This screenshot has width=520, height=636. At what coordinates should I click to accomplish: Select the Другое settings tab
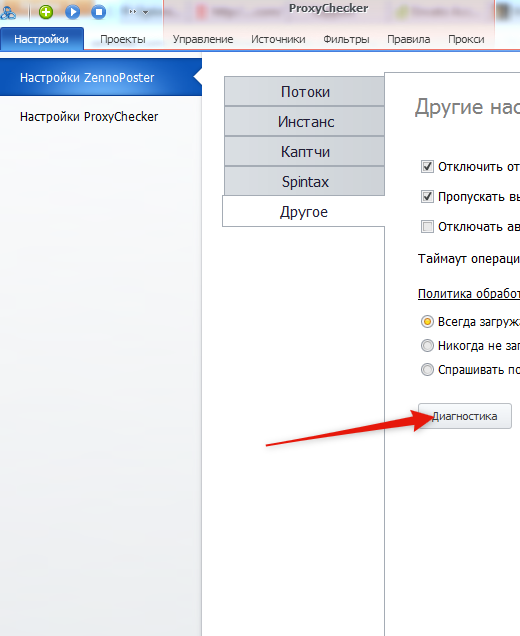click(x=304, y=211)
